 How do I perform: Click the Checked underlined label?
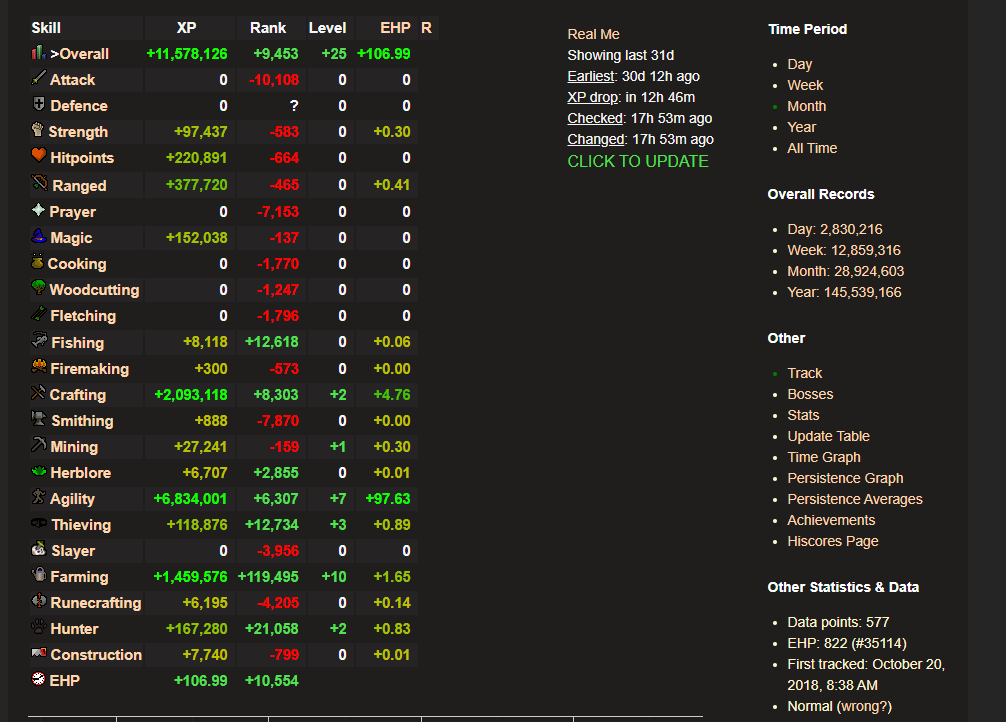[595, 118]
